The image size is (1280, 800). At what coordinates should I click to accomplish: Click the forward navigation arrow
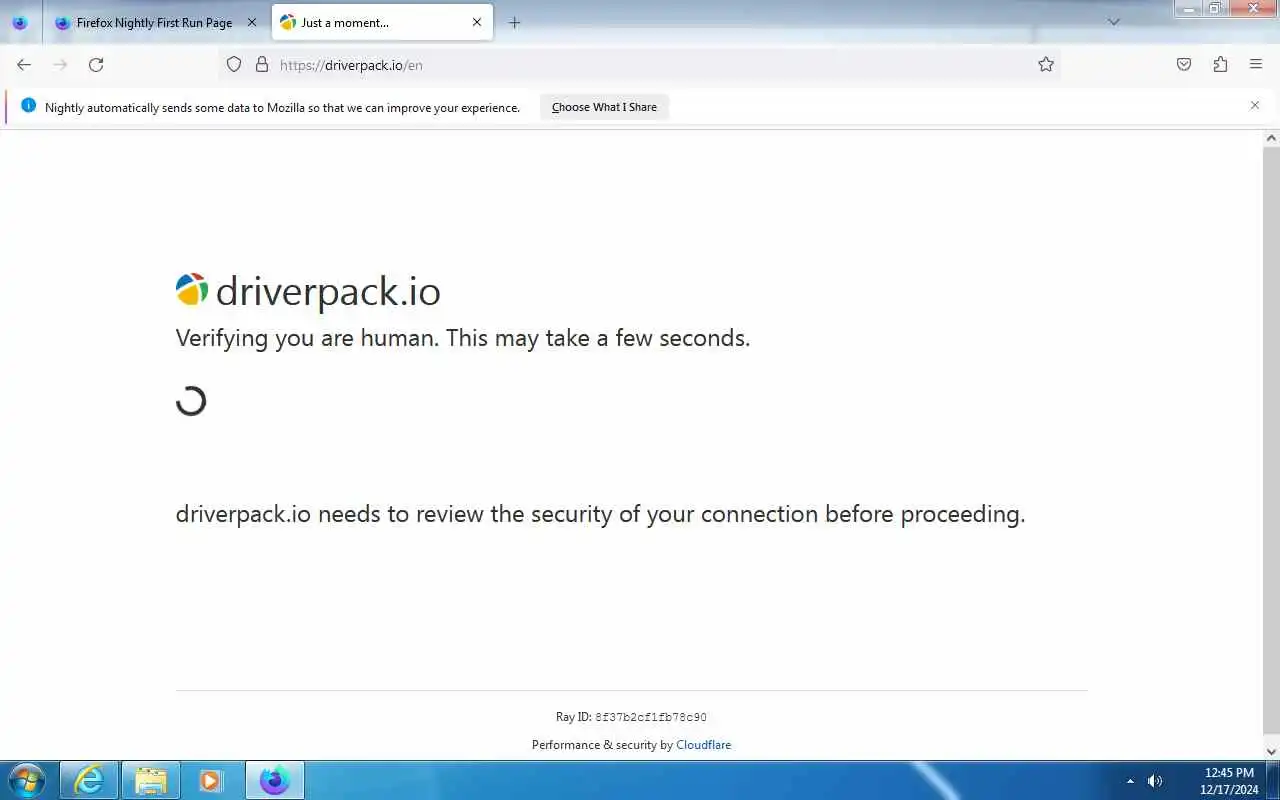60,65
